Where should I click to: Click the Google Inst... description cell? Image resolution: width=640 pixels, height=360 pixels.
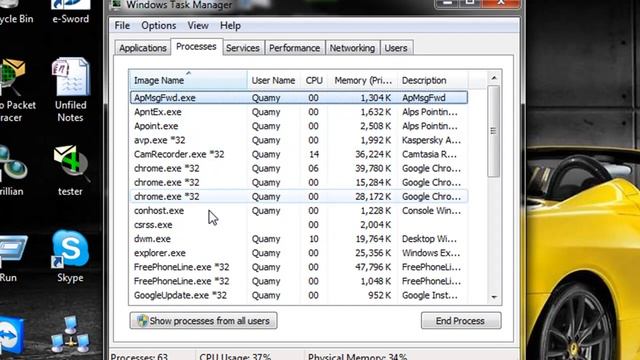pos(429,295)
